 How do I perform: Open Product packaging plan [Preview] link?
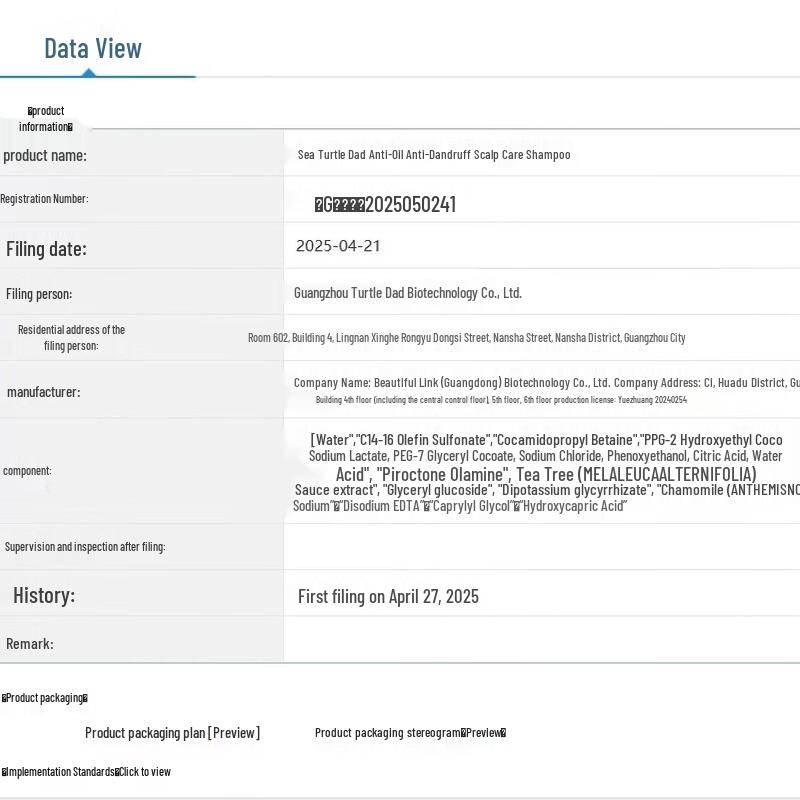(172, 733)
